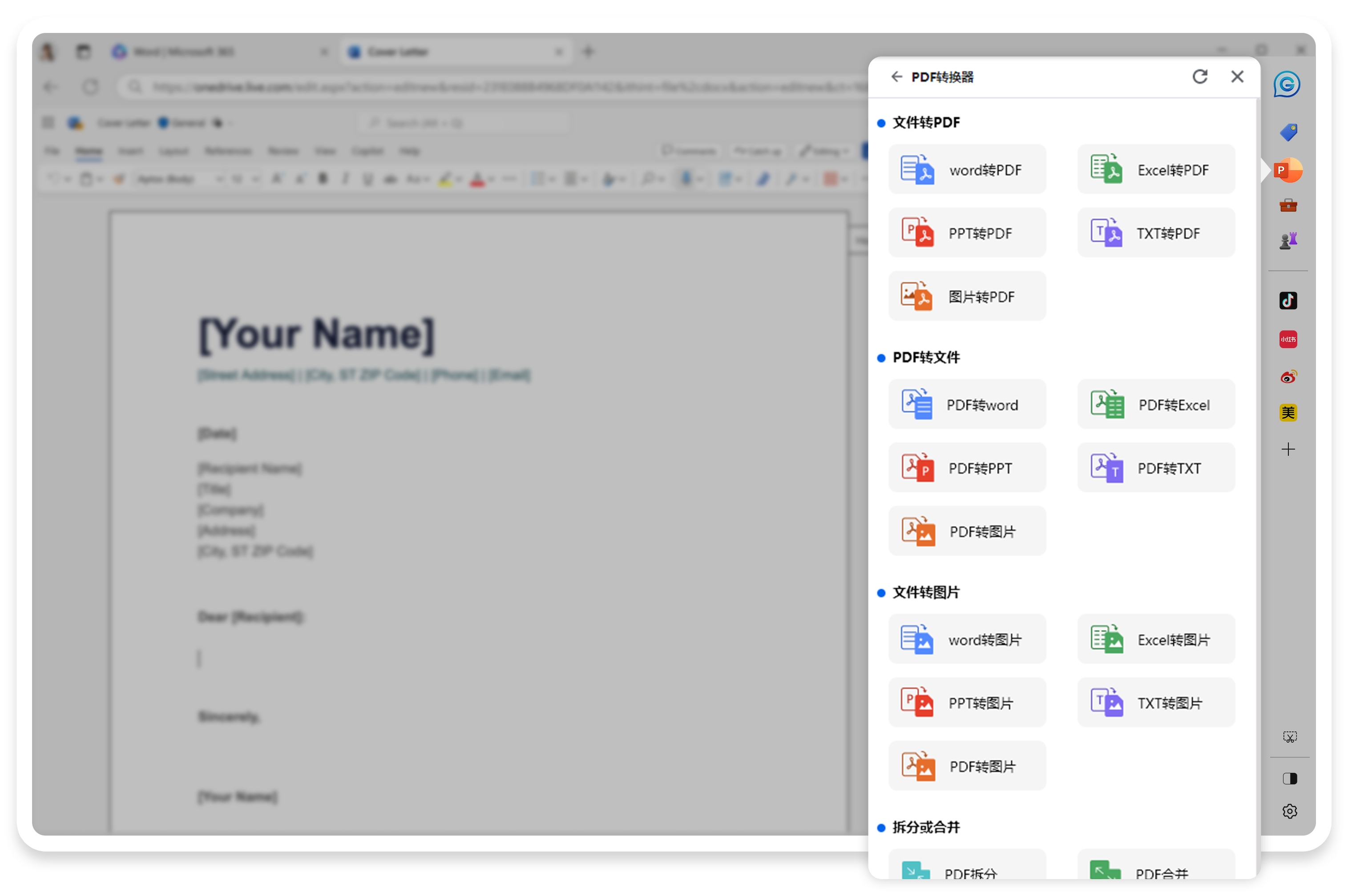Open the Review ribbon tab in Word
Viewport: 1348px width, 896px height.
click(283, 151)
